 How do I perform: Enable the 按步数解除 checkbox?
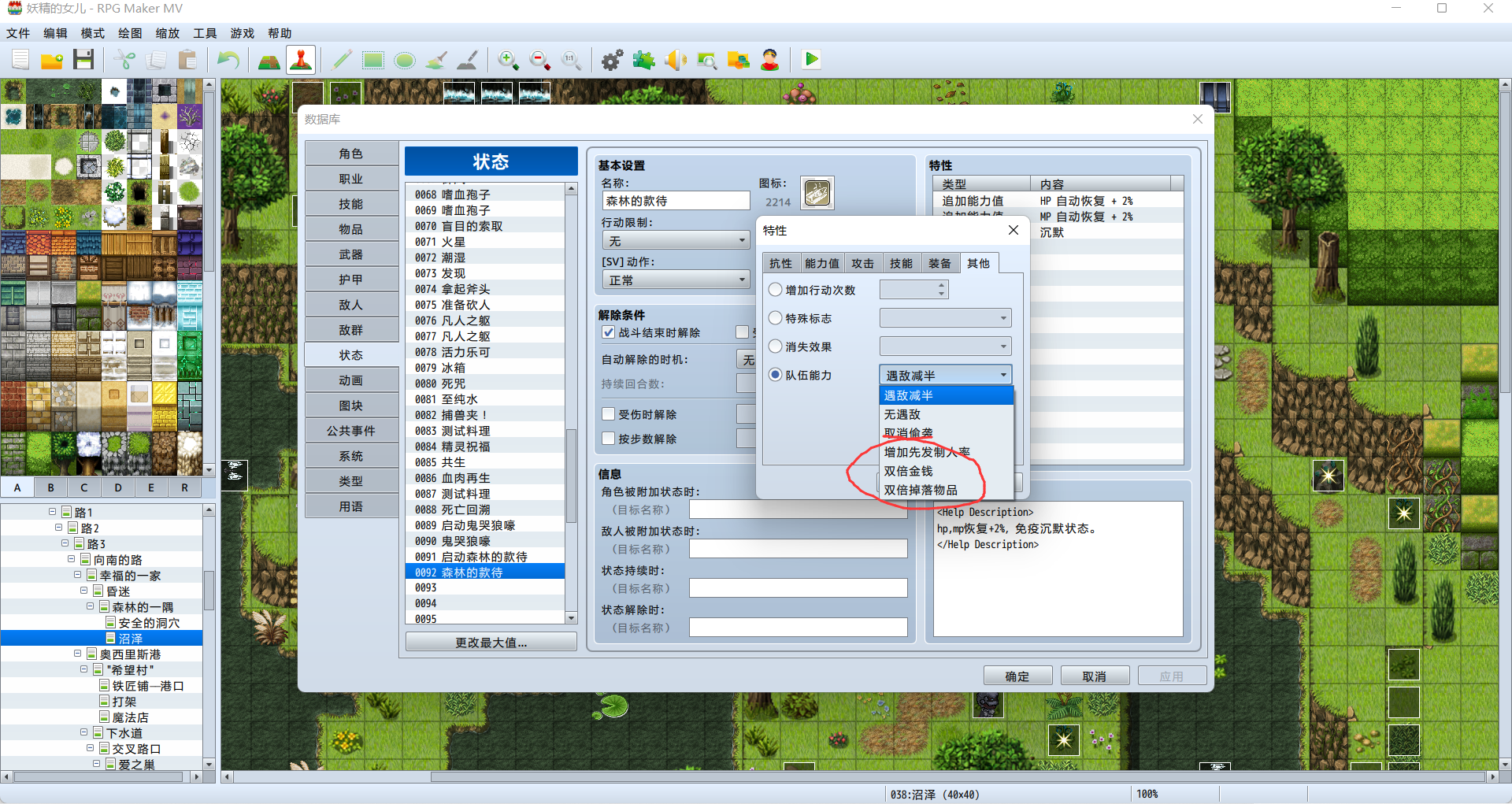pos(608,439)
